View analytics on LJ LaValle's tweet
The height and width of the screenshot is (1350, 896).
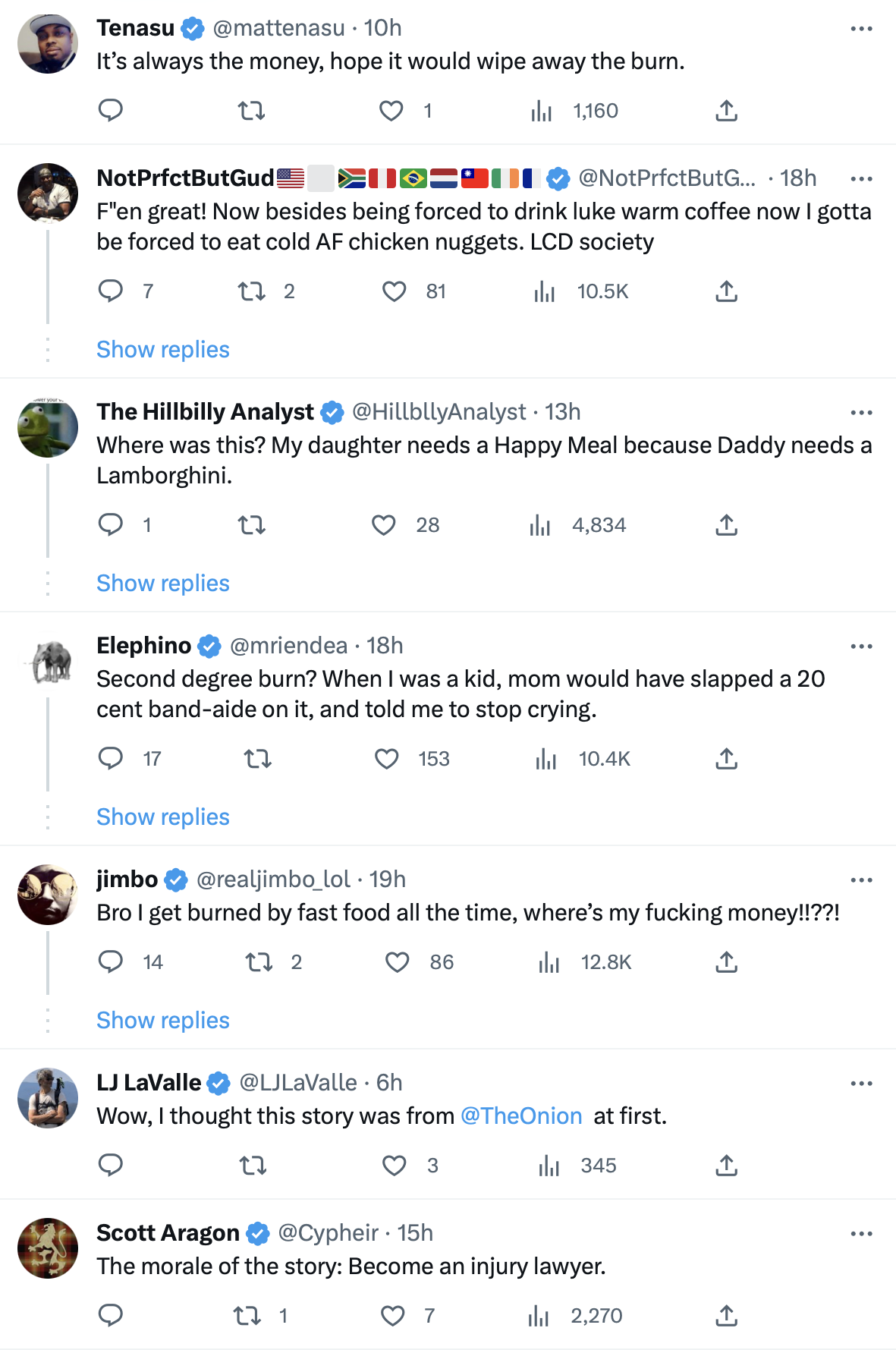[x=549, y=1166]
